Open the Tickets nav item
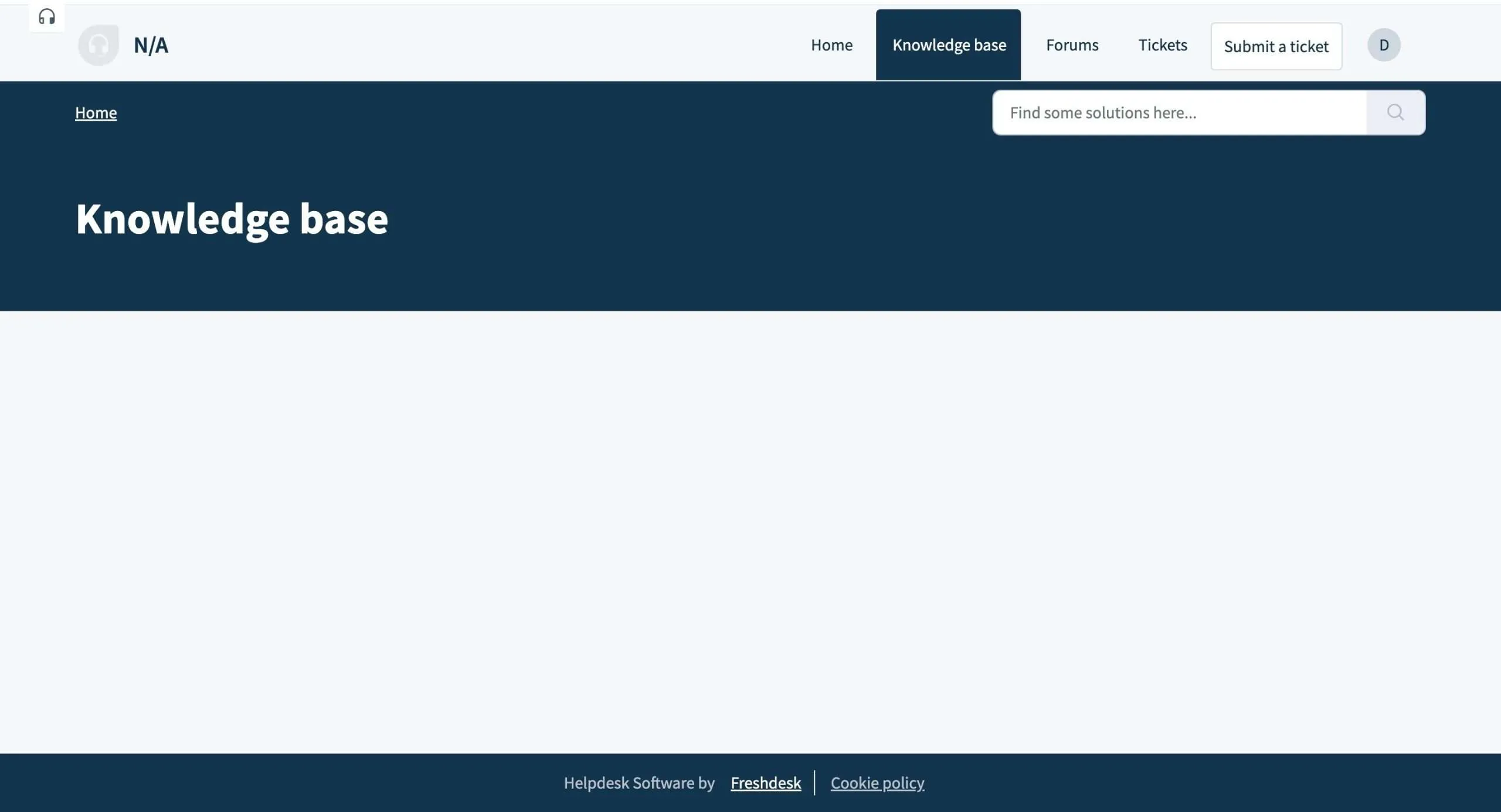 point(1162,45)
